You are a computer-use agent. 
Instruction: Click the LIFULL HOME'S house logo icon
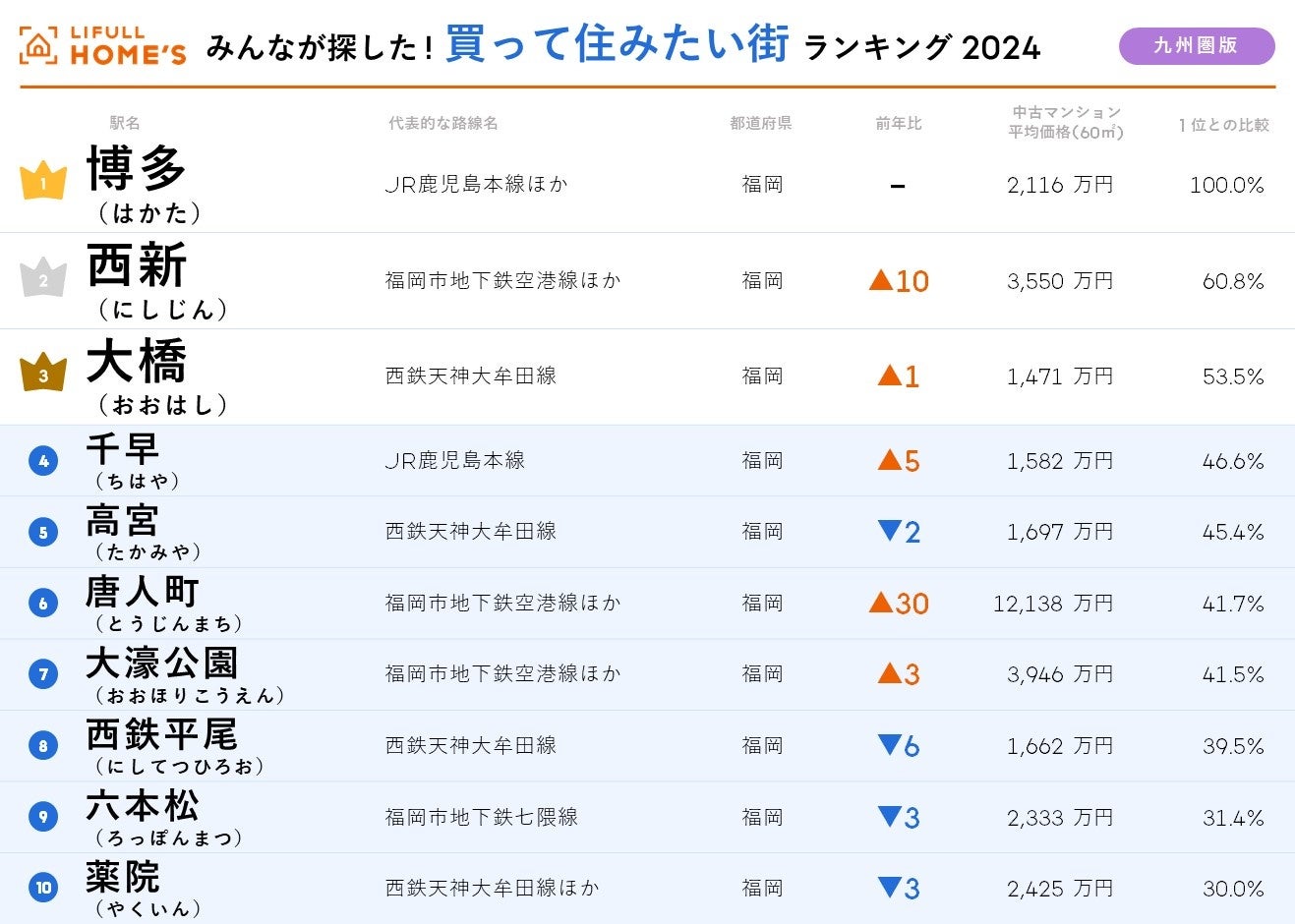click(38, 46)
